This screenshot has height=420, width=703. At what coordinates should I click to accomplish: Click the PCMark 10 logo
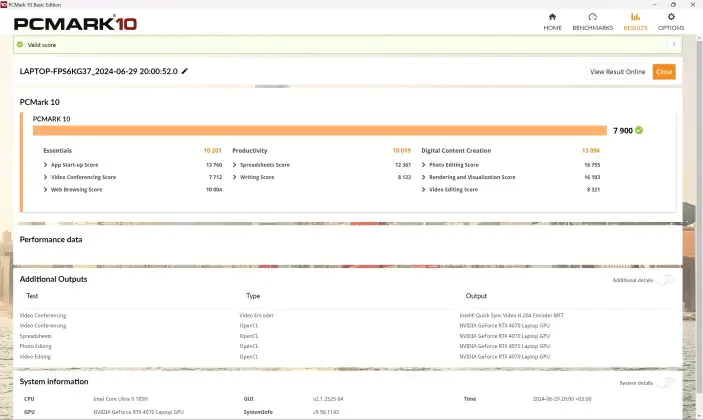pyautogui.click(x=75, y=23)
